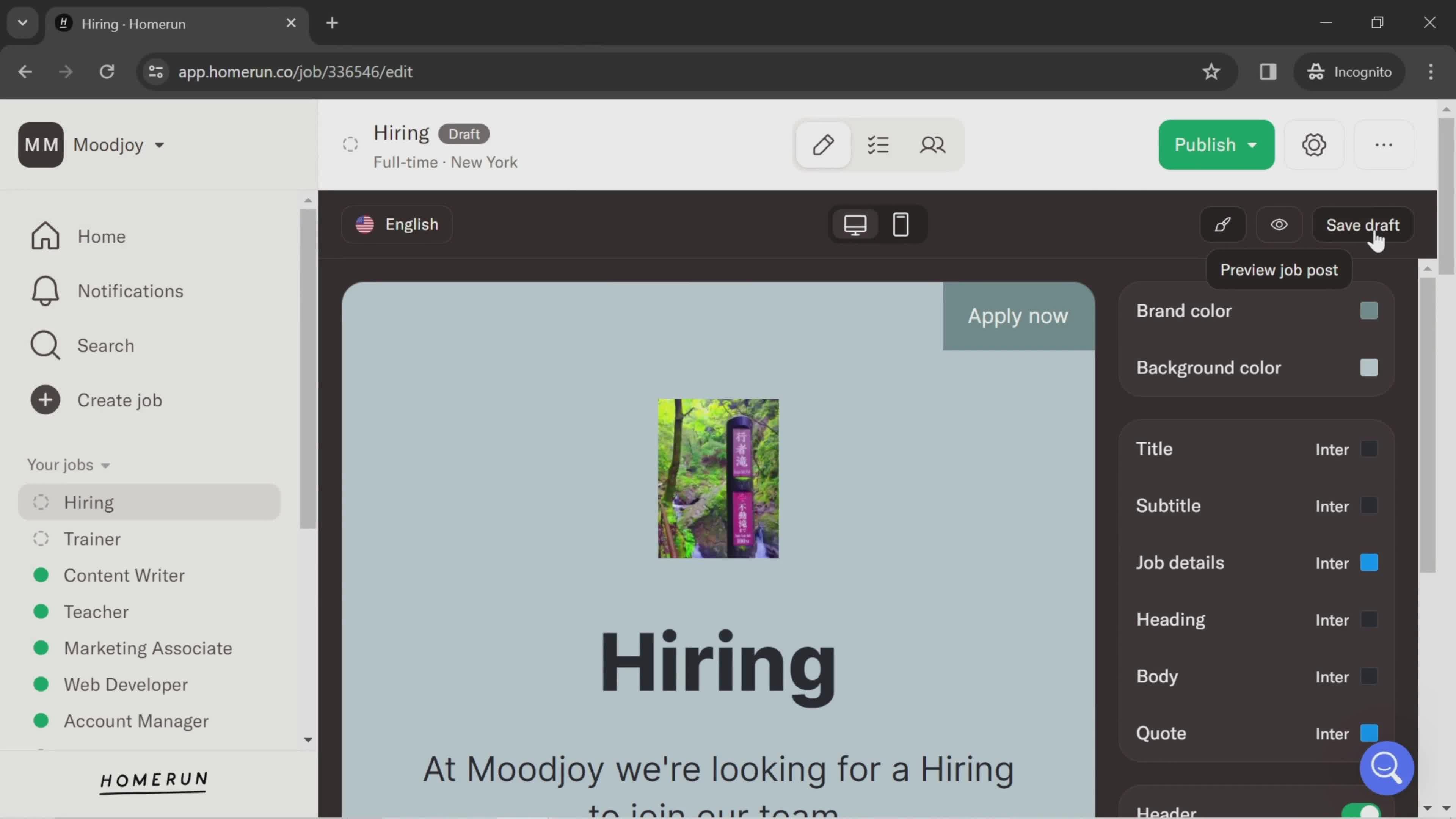Toggle the Job details color swatch

pyautogui.click(x=1369, y=562)
